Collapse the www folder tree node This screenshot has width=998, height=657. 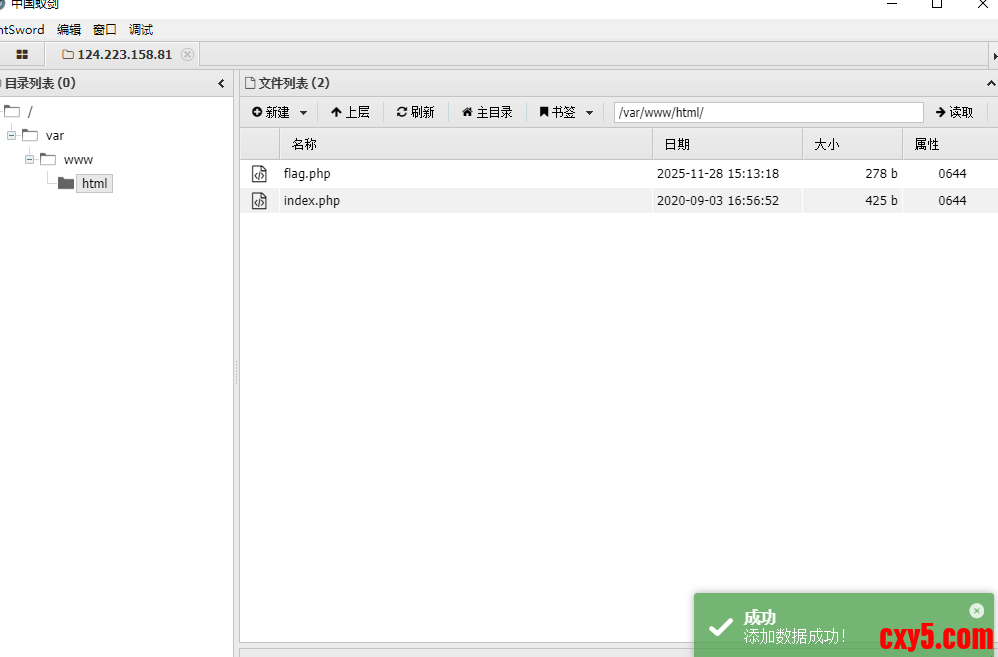30,159
